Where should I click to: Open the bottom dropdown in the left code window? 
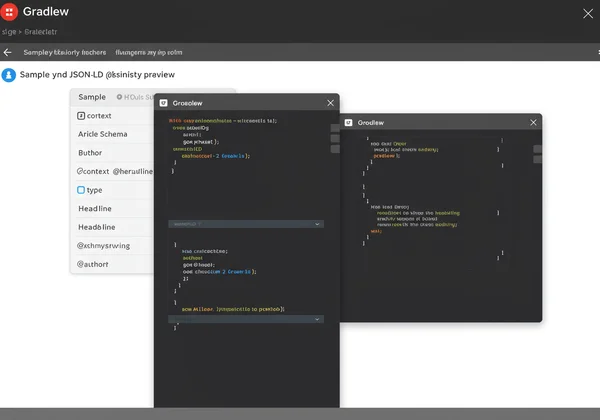245,319
